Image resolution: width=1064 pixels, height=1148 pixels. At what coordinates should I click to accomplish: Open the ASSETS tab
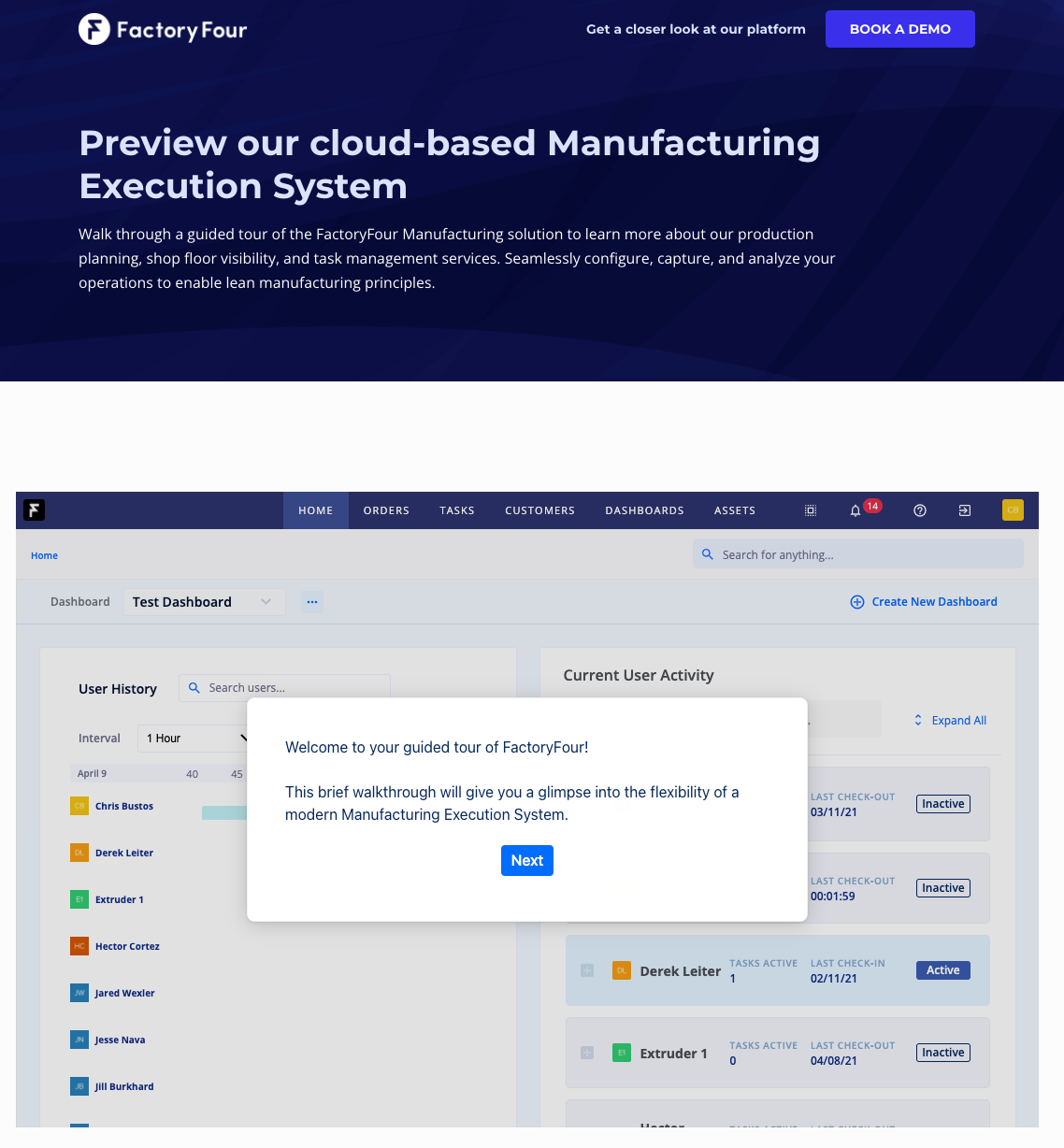(x=735, y=510)
